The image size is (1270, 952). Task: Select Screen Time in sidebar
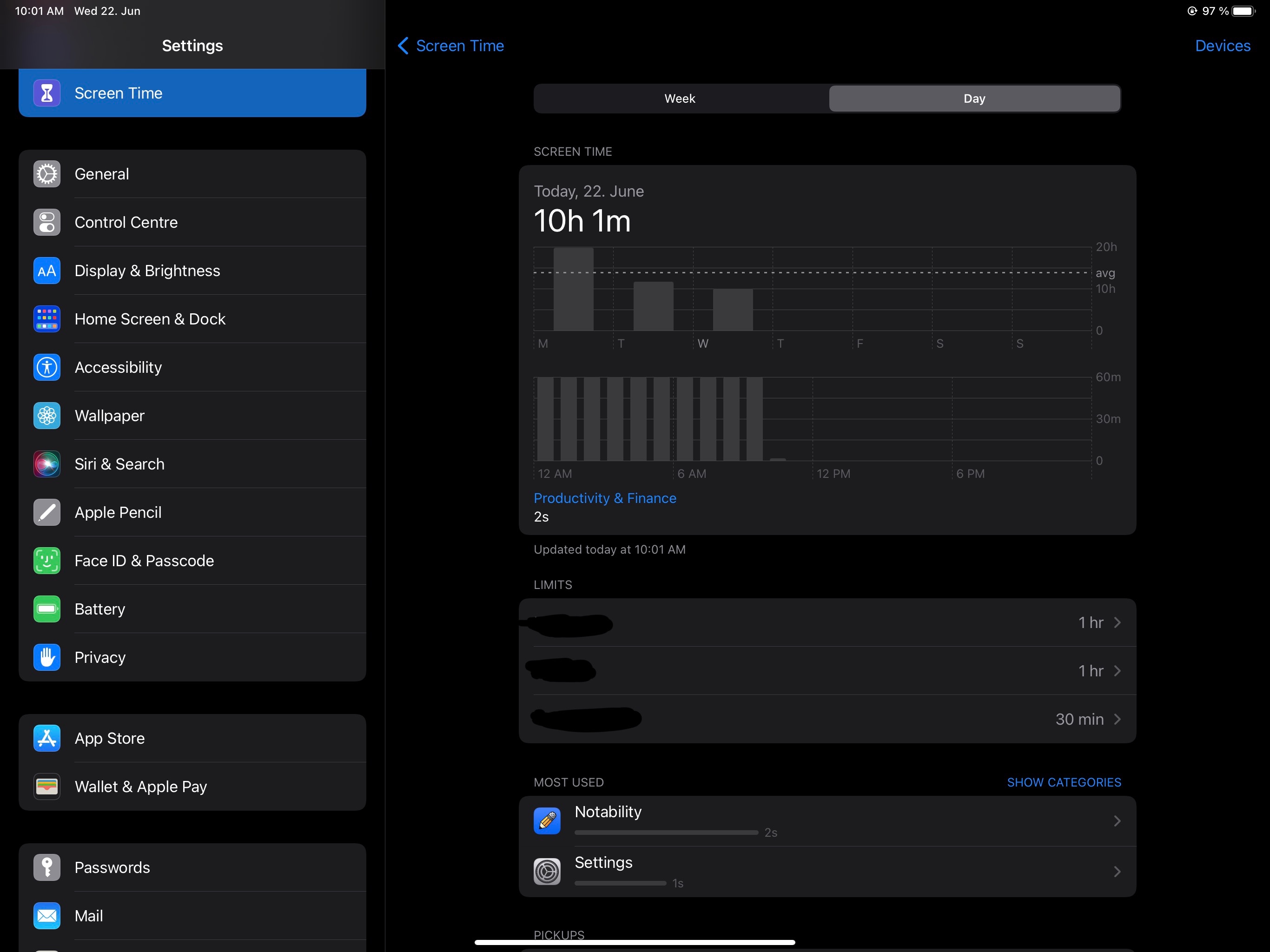click(x=192, y=93)
